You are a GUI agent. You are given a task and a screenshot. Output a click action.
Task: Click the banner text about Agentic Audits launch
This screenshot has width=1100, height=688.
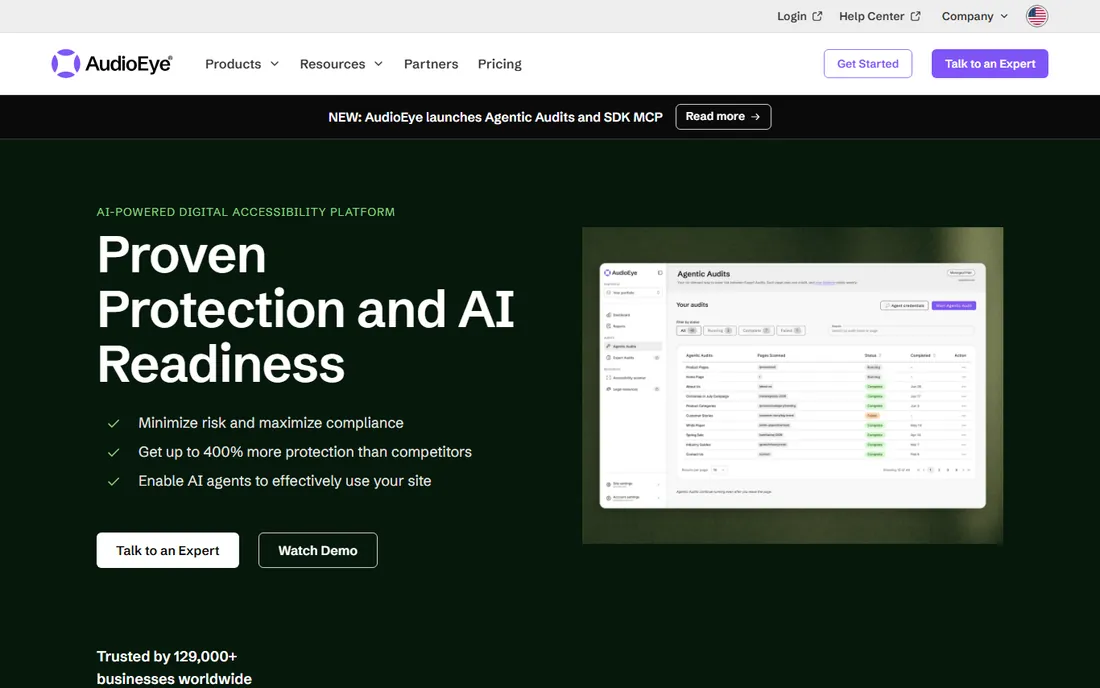click(495, 117)
